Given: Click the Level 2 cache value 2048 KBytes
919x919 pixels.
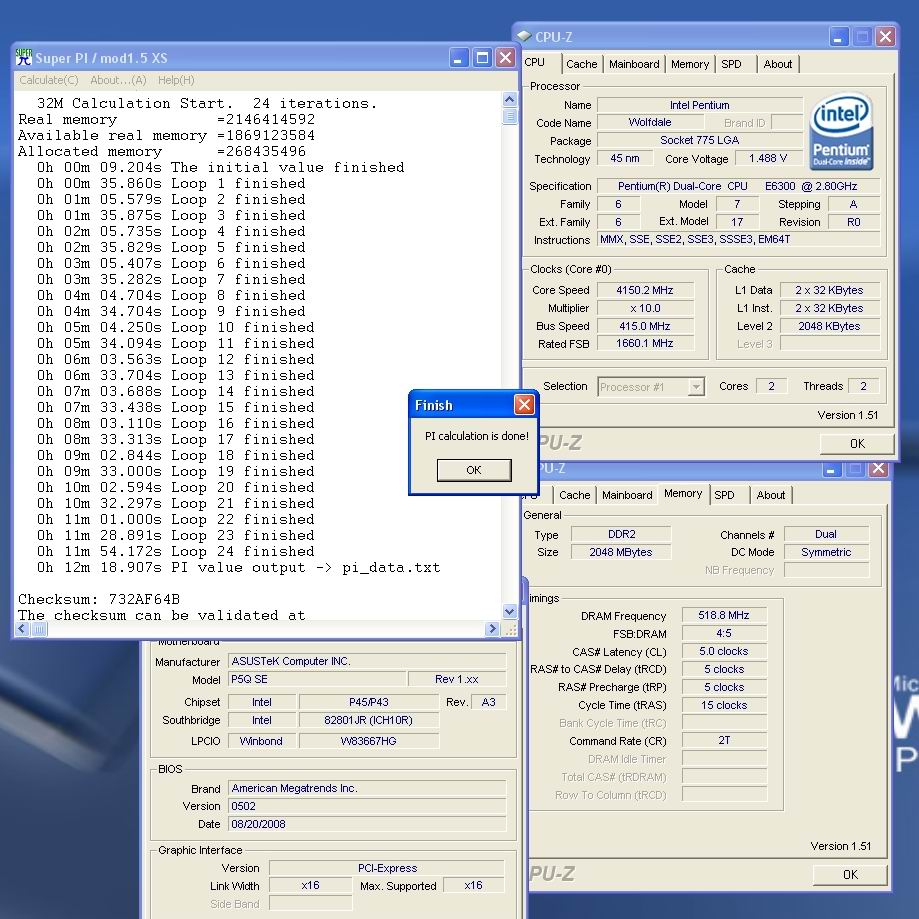Looking at the screenshot, I should click(x=829, y=326).
